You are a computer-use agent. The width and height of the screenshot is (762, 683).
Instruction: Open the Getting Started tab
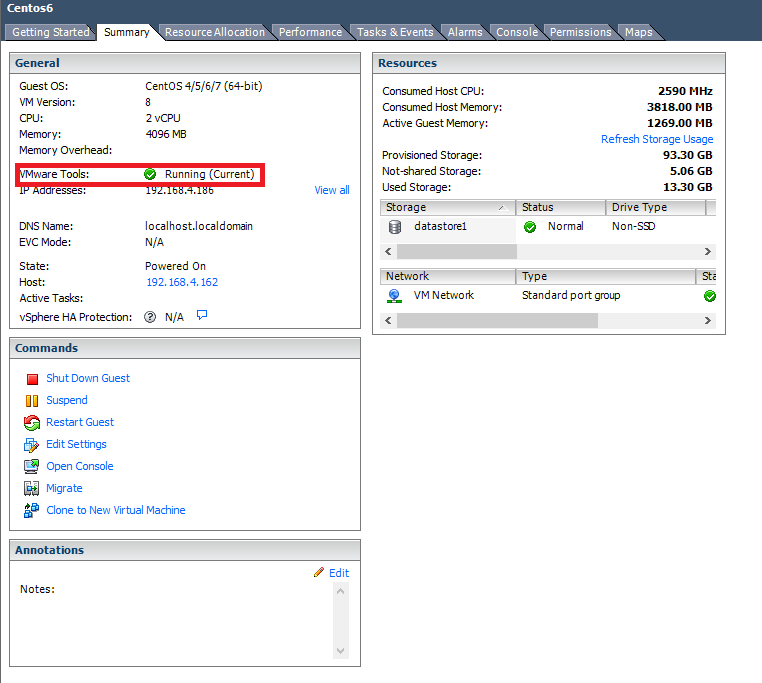pos(51,32)
